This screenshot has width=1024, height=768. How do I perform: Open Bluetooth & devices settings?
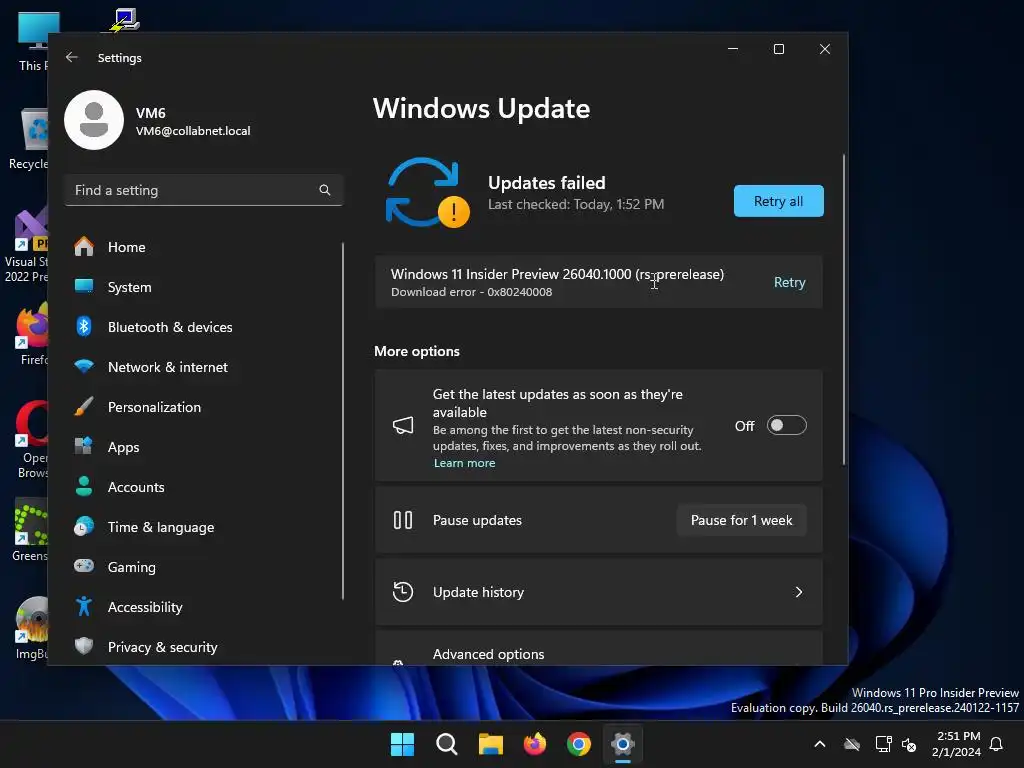click(x=204, y=327)
